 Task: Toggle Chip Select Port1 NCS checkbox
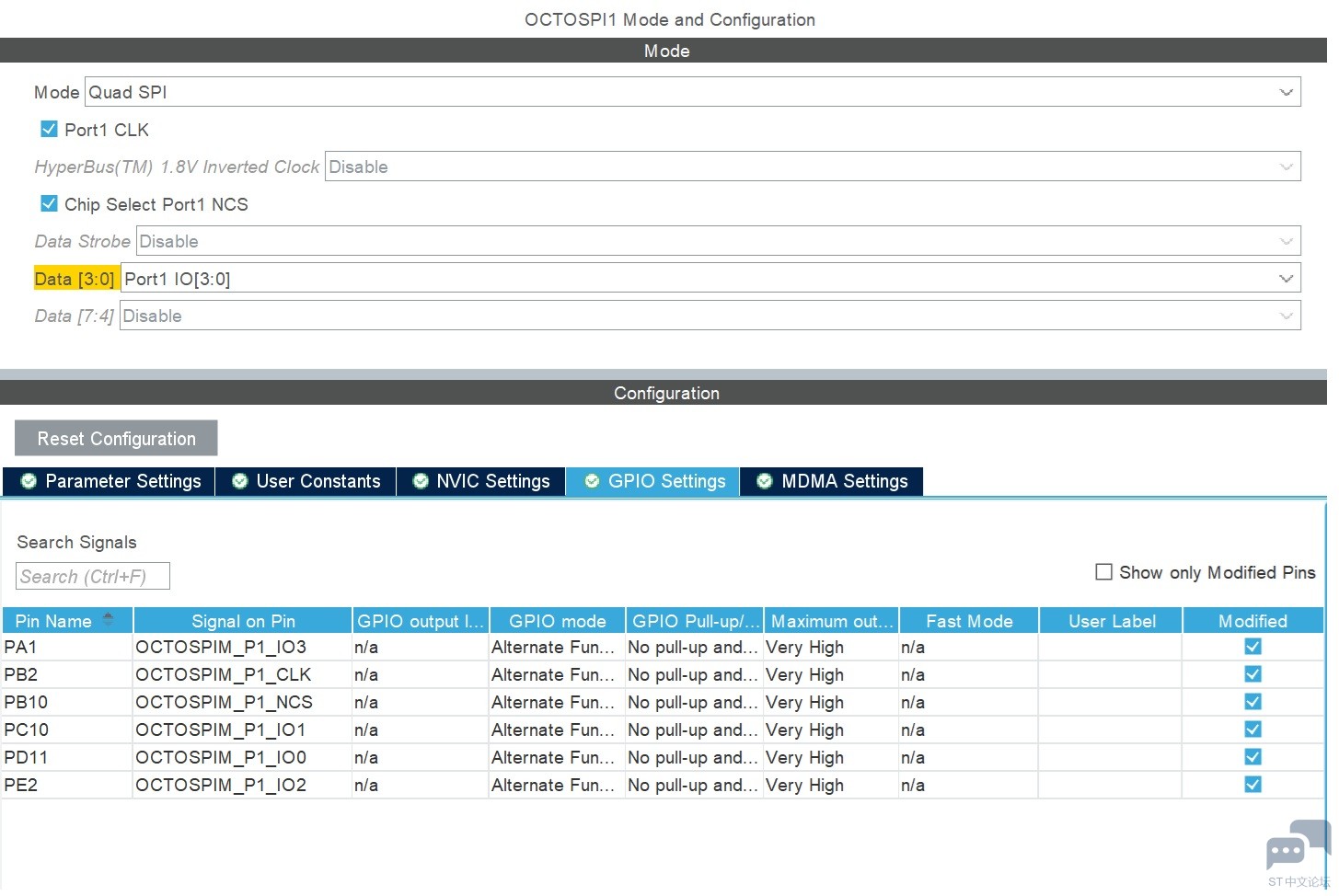point(49,203)
